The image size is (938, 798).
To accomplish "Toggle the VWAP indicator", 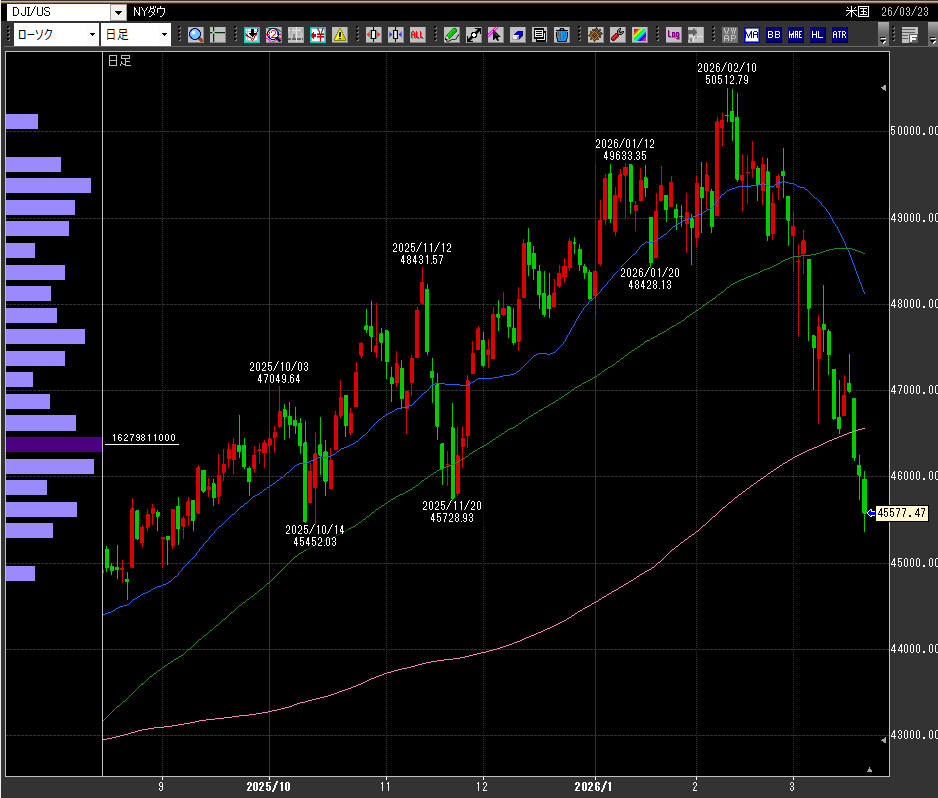I will [730, 35].
